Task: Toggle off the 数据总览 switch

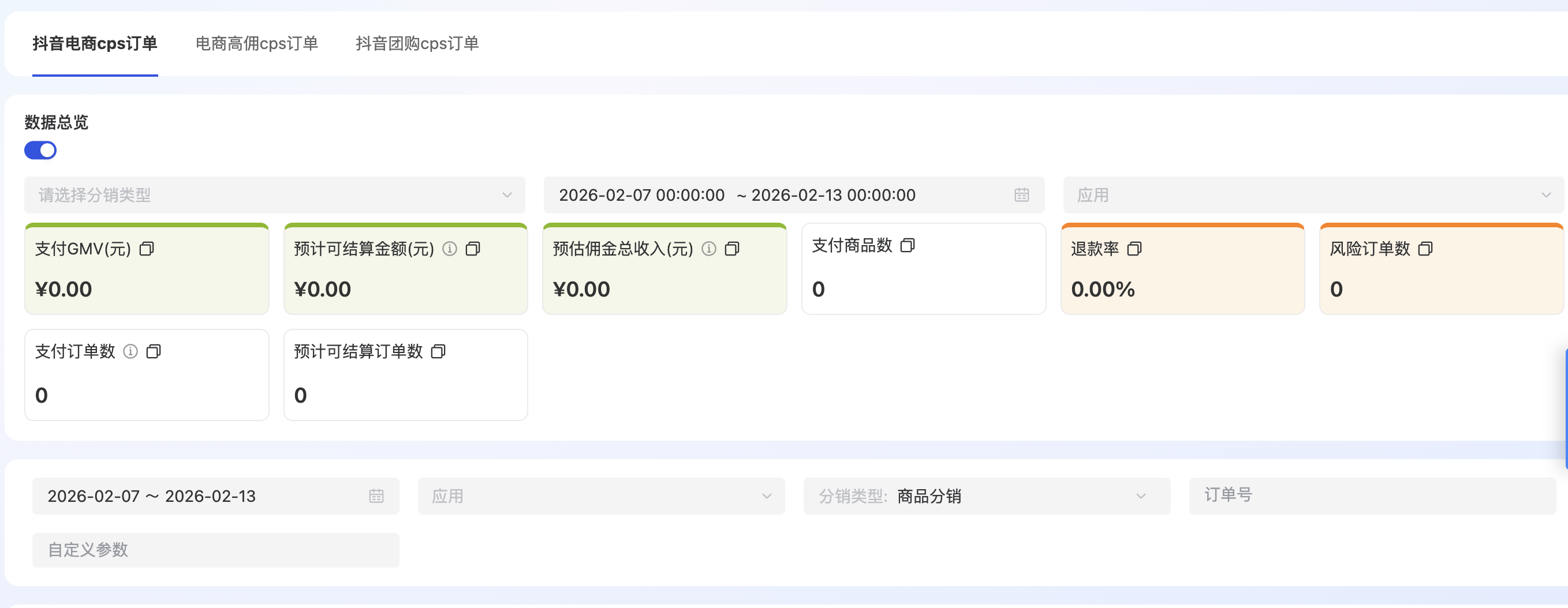Action: (x=40, y=150)
